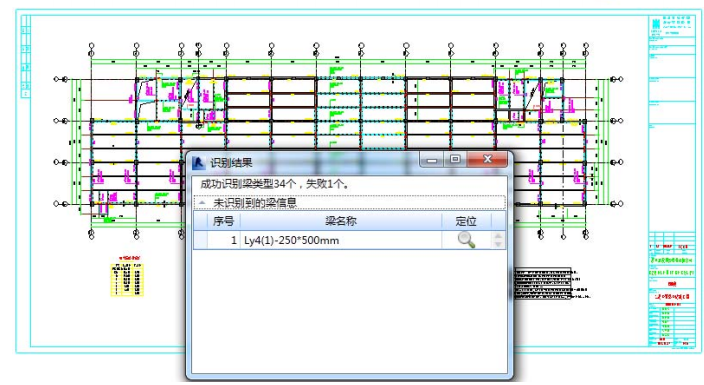This screenshot has width=704, height=385.
Task: Close the 识别结果 dialog
Action: tap(487, 159)
